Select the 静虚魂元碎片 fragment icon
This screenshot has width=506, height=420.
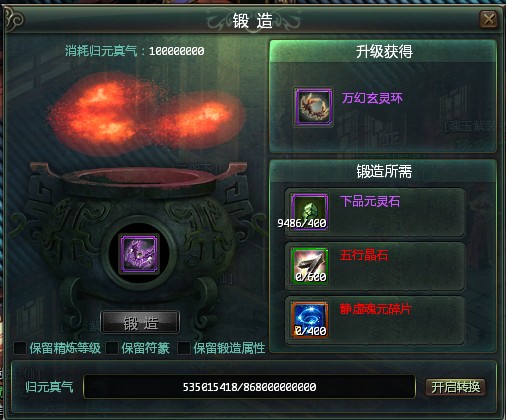click(x=309, y=320)
